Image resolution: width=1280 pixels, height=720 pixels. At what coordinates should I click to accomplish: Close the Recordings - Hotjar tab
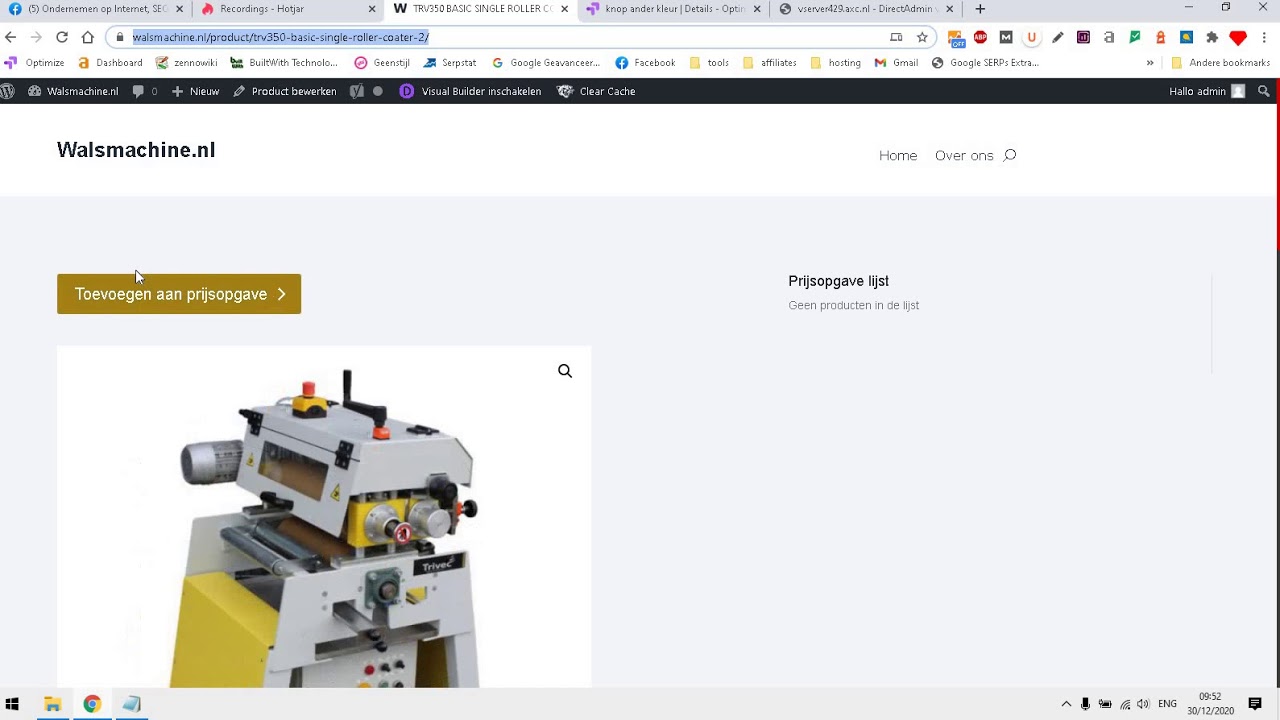click(372, 9)
